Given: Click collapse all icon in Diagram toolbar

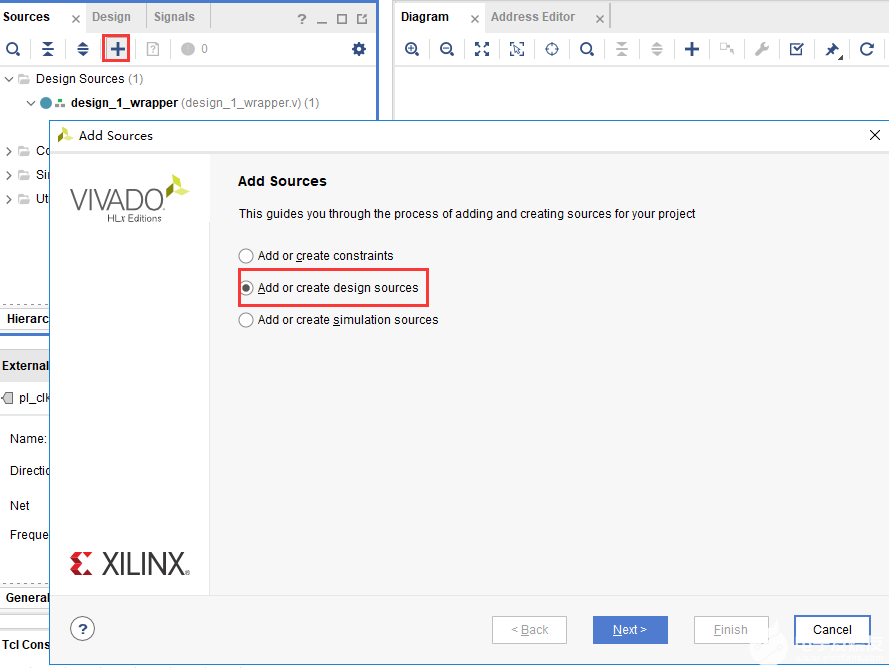Looking at the screenshot, I should [x=622, y=49].
